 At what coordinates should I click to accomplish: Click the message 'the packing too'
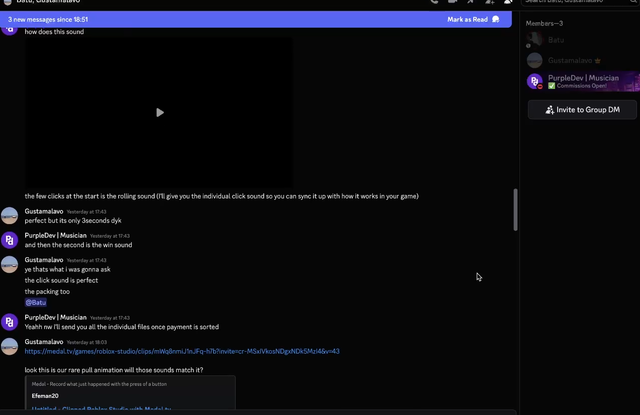tap(47, 291)
